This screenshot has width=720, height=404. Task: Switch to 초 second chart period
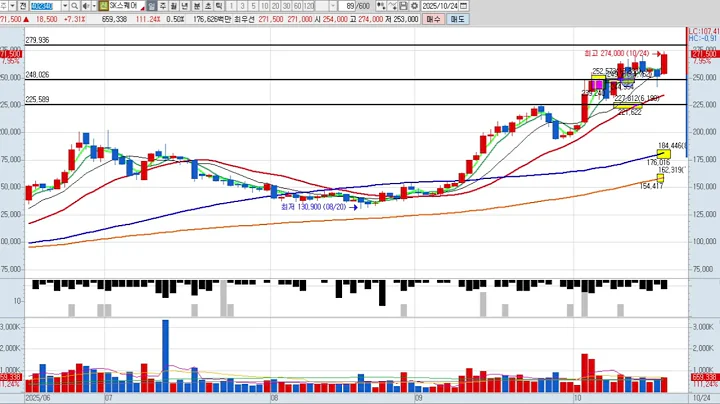point(208,6)
